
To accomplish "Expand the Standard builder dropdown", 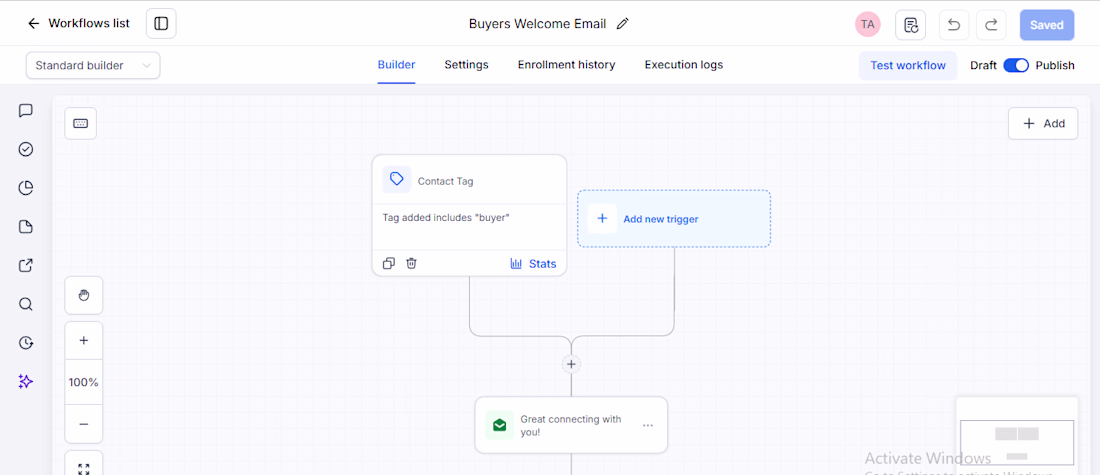I will 93,65.
